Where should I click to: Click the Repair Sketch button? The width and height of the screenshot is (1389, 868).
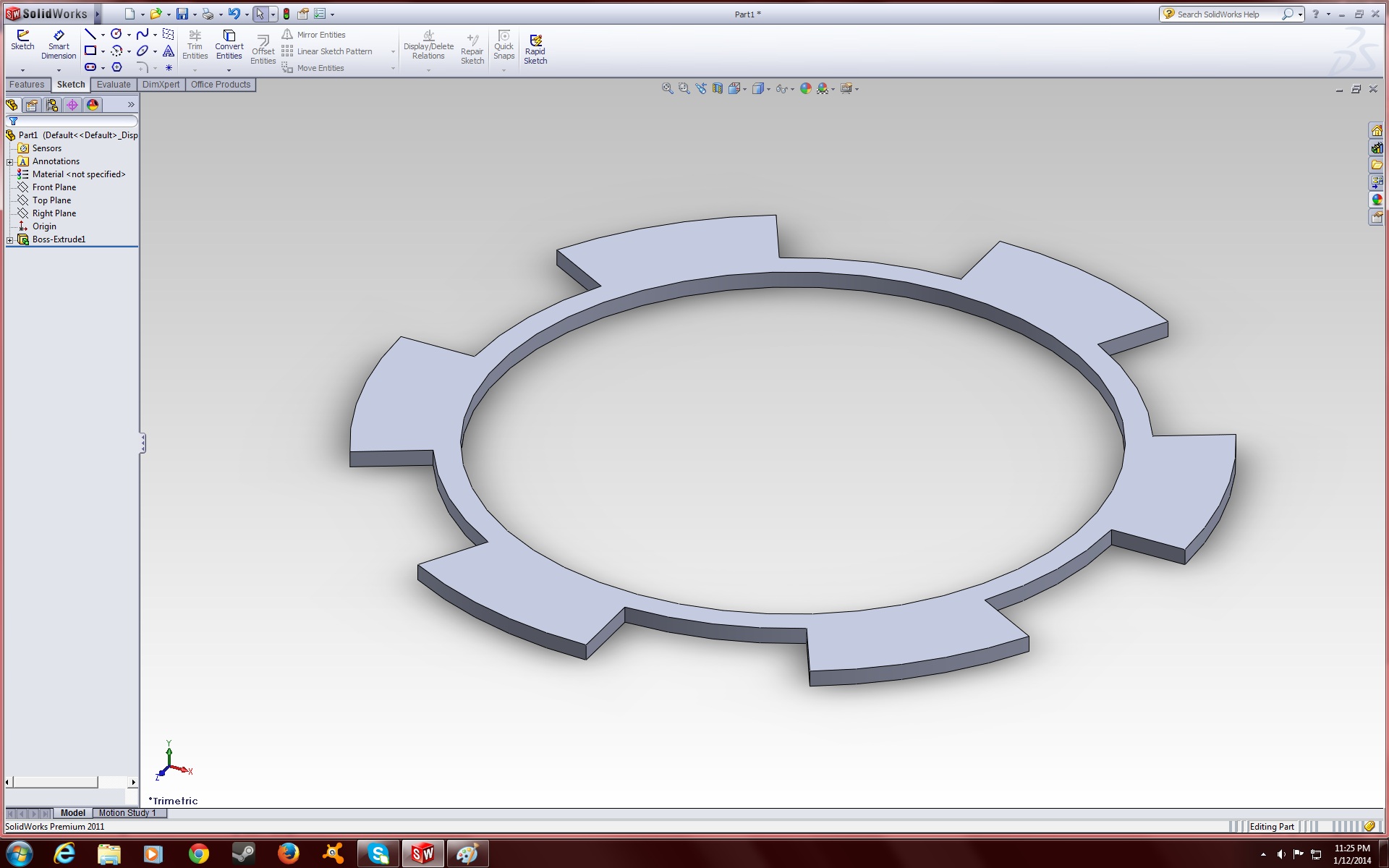(472, 49)
